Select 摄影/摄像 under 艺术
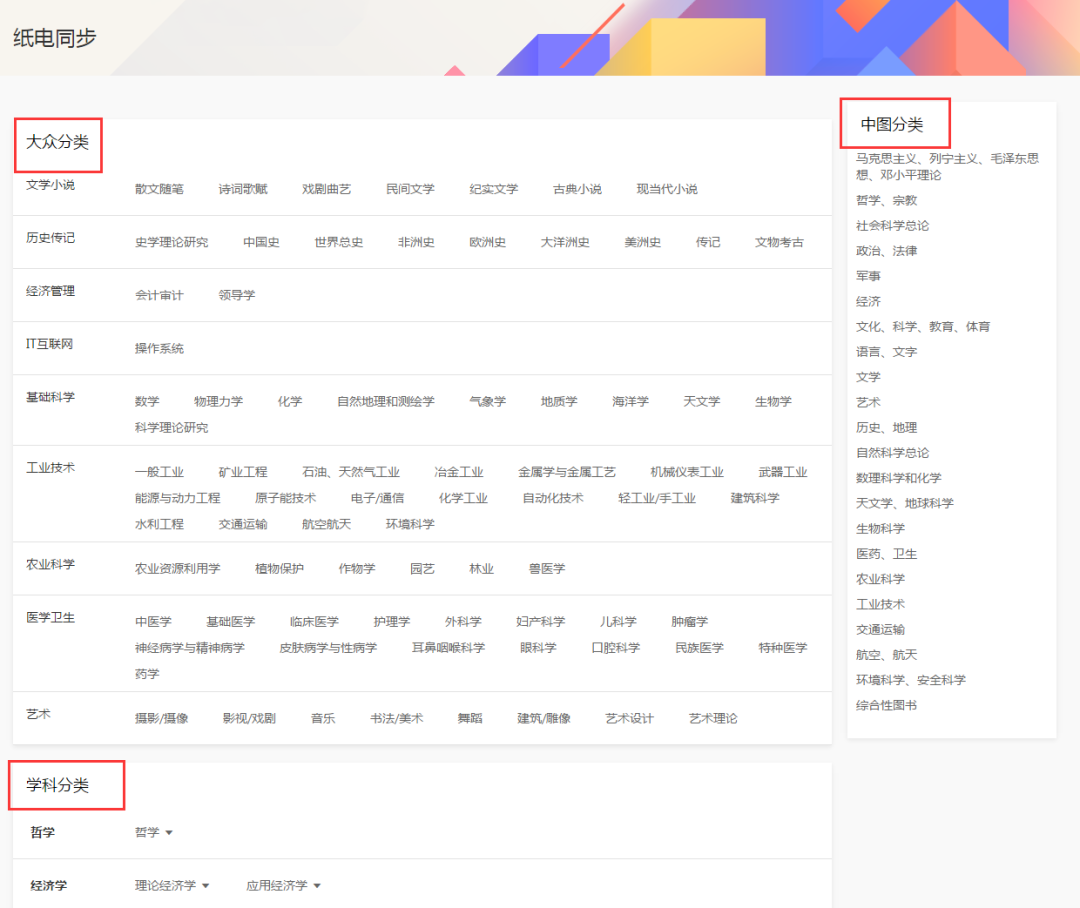The height and width of the screenshot is (908, 1080). pyautogui.click(x=162, y=717)
